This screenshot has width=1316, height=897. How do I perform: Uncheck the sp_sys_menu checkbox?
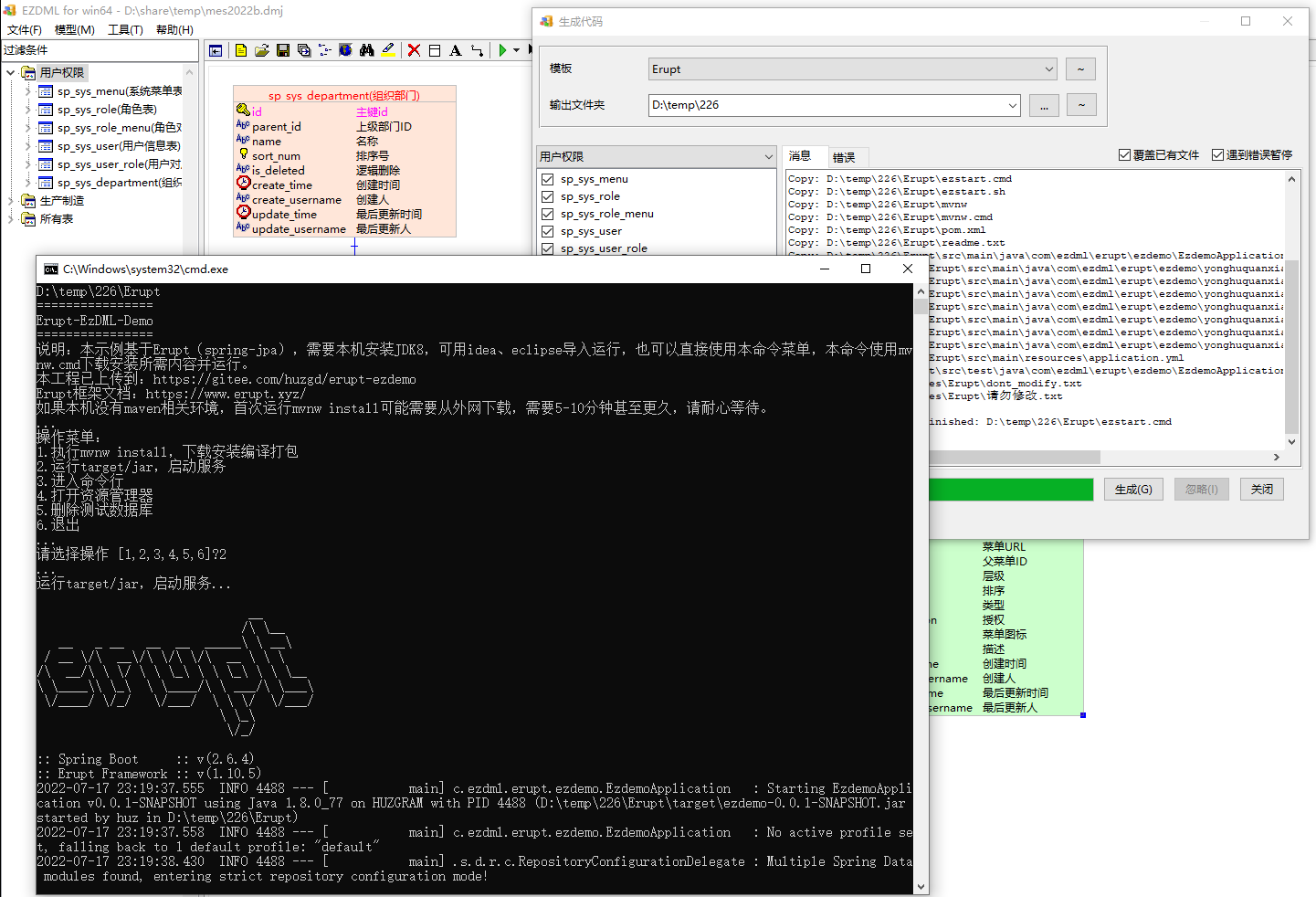point(547,179)
